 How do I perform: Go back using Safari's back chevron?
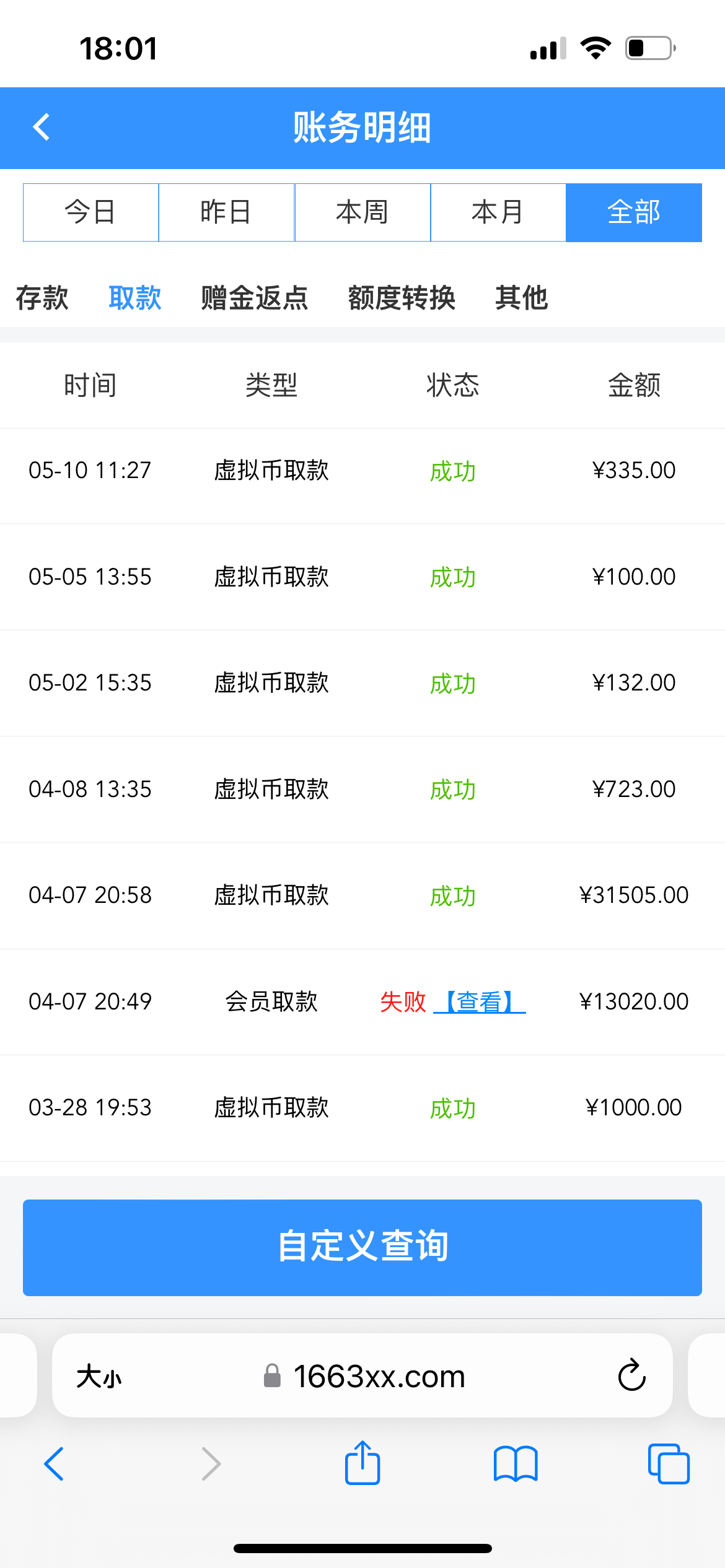55,1464
